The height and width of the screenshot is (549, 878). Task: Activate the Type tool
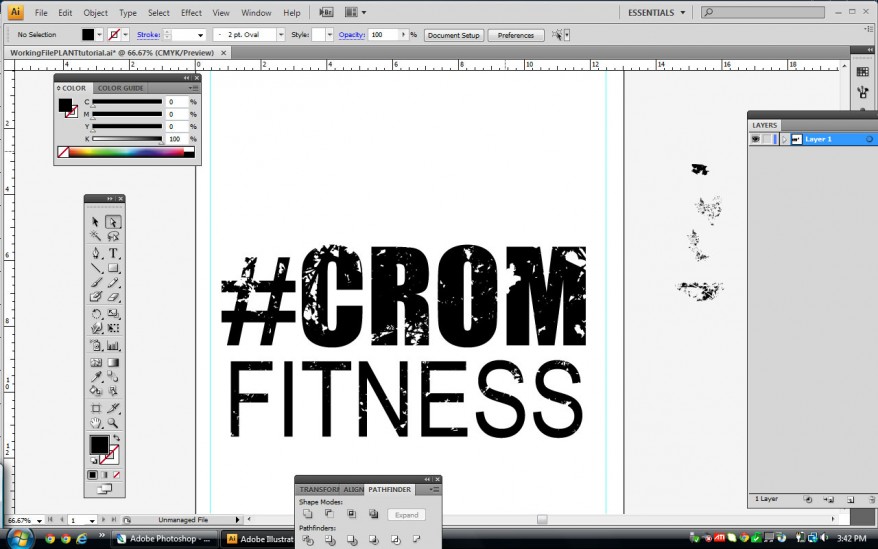(x=113, y=253)
